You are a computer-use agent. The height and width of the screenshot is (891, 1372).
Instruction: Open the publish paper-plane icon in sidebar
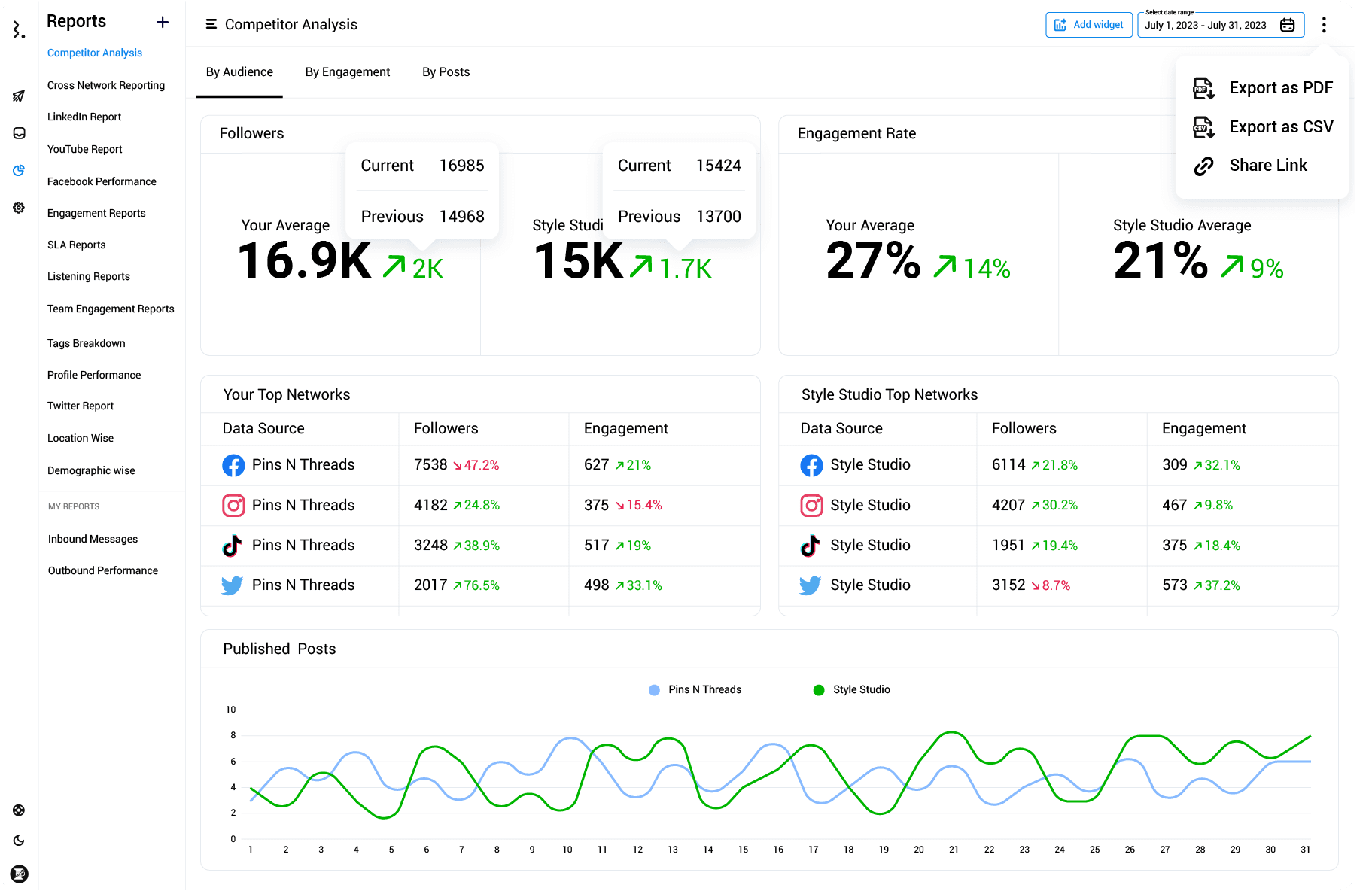click(x=19, y=96)
